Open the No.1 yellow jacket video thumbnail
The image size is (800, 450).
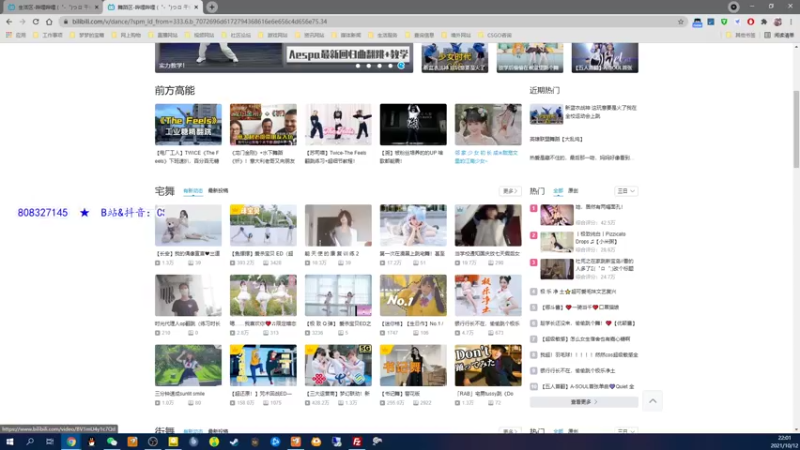click(413, 295)
